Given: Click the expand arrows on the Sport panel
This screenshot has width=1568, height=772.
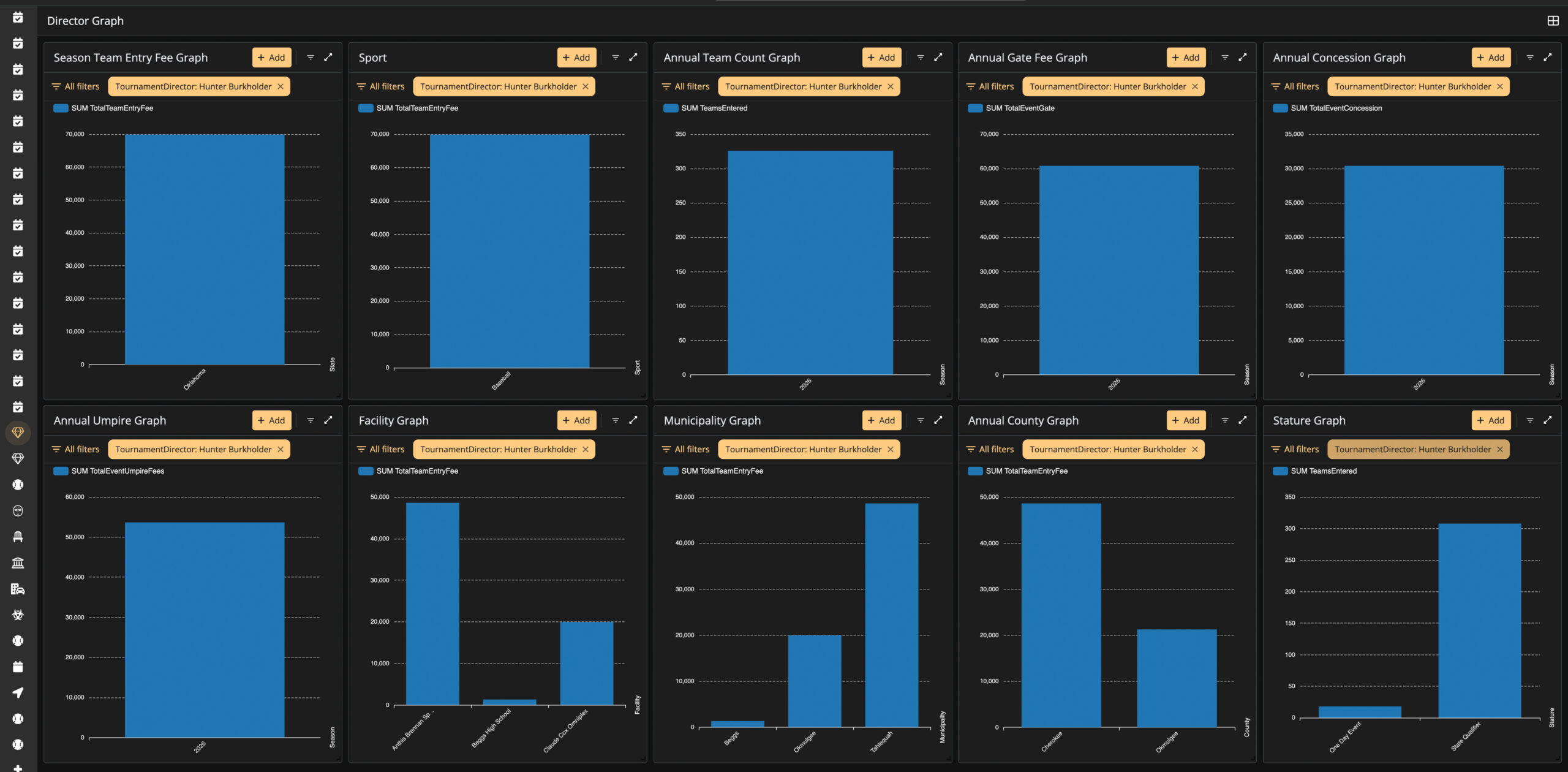Looking at the screenshot, I should (633, 58).
